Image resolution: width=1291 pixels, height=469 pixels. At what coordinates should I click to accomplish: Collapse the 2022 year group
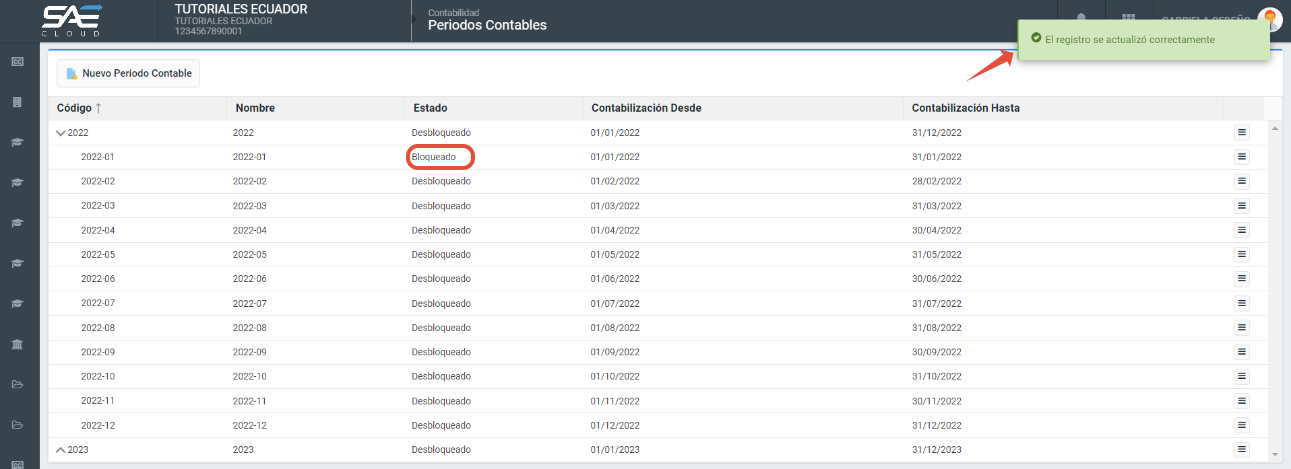[x=61, y=133]
